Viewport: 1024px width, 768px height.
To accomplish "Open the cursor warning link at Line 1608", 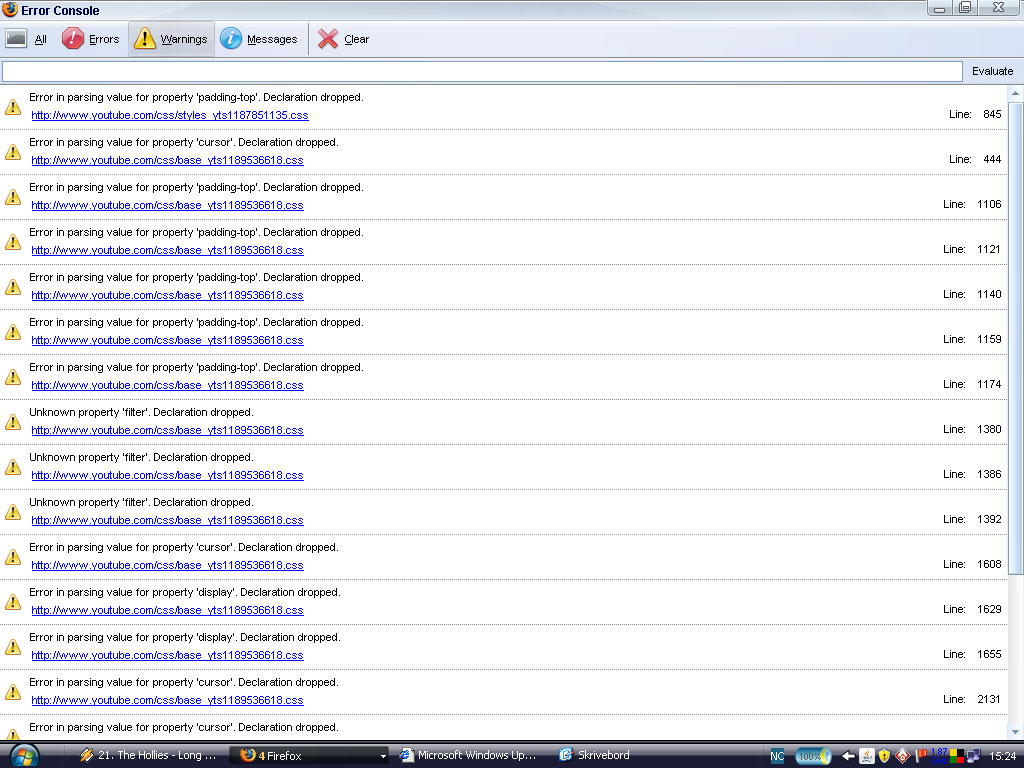I will pyautogui.click(x=167, y=566).
